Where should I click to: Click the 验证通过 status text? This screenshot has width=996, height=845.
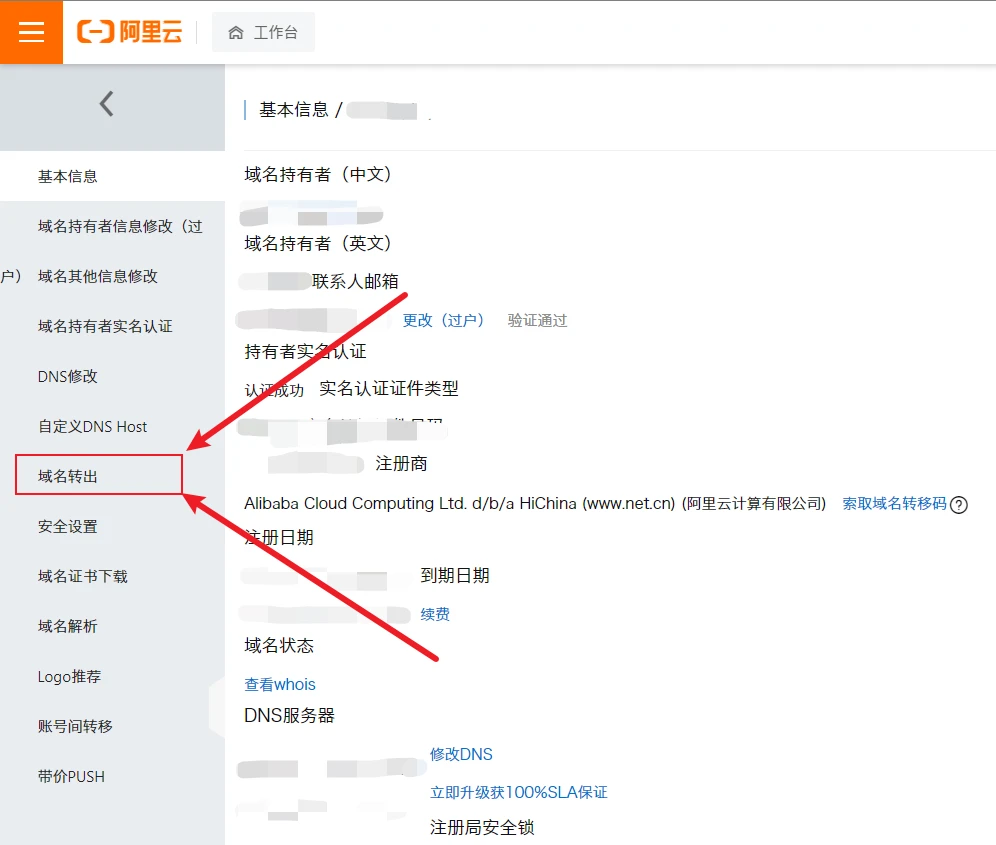pyautogui.click(x=537, y=320)
